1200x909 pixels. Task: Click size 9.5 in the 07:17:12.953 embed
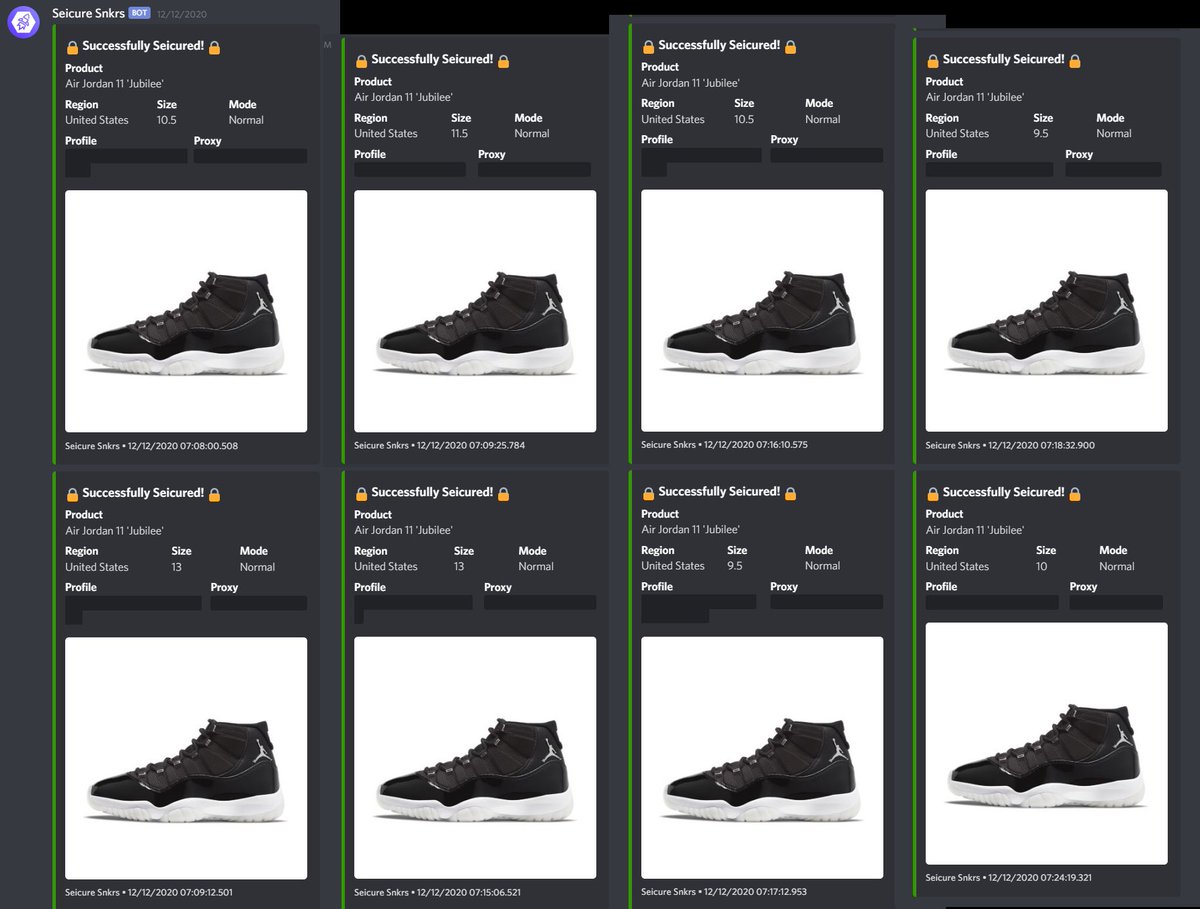click(x=735, y=565)
